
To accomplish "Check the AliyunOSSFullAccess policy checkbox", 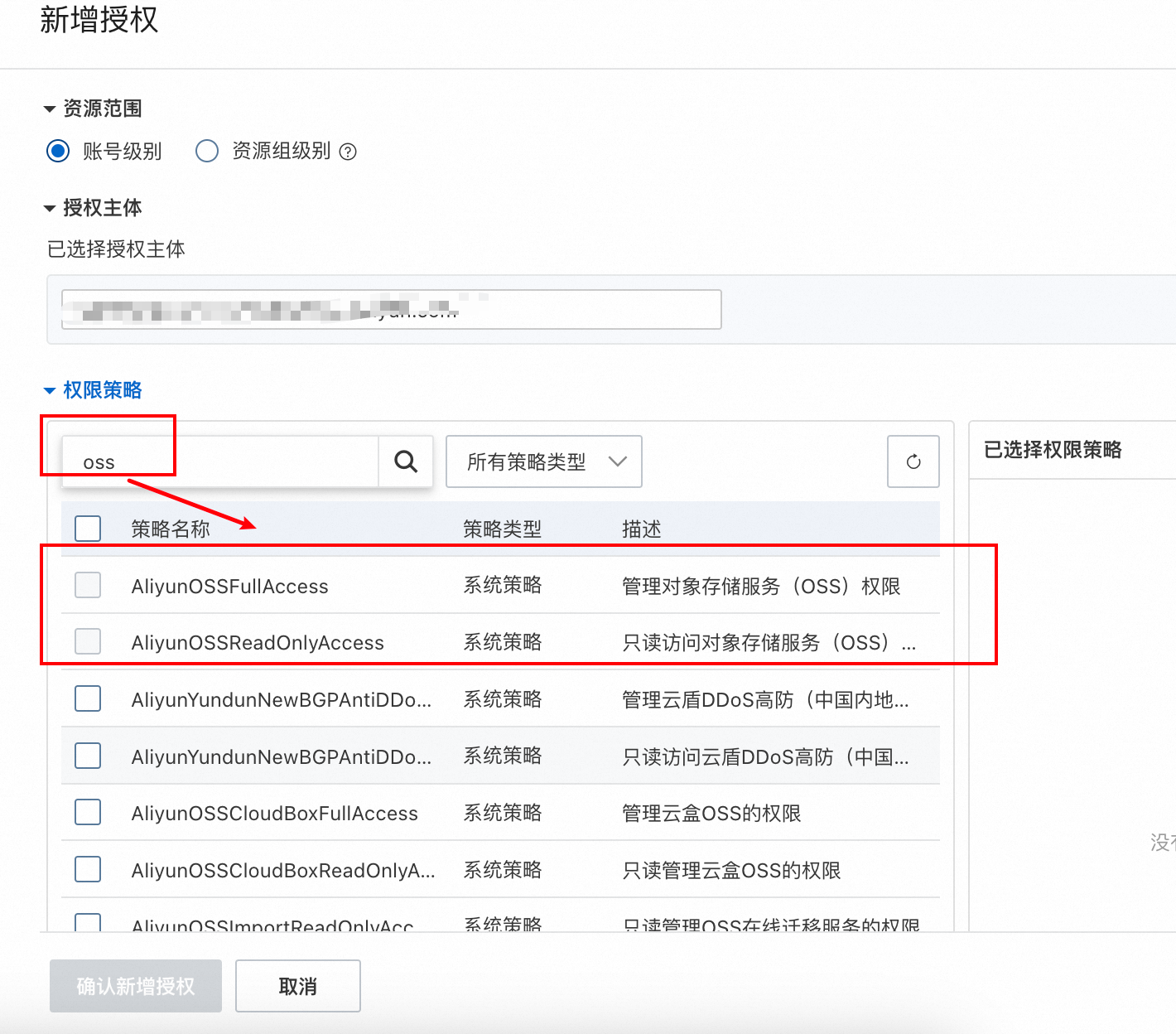I will (88, 585).
